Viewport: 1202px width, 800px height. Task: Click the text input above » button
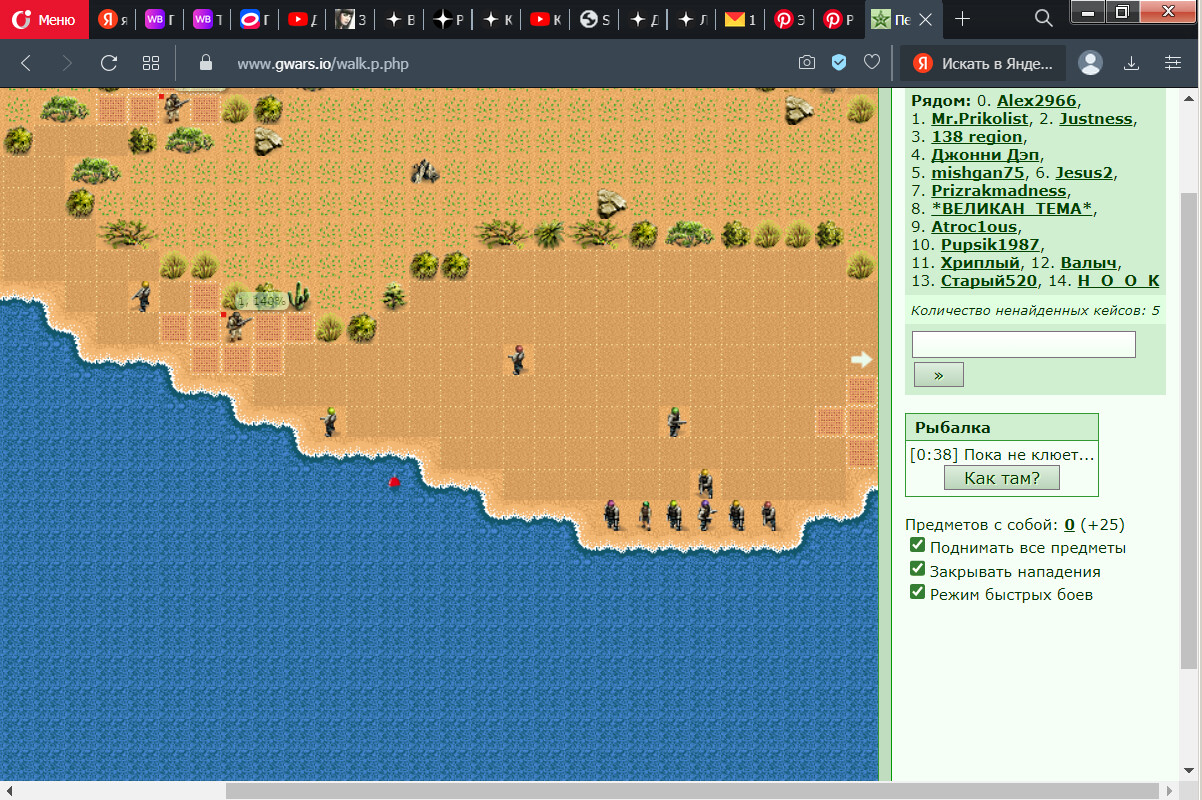(1024, 345)
